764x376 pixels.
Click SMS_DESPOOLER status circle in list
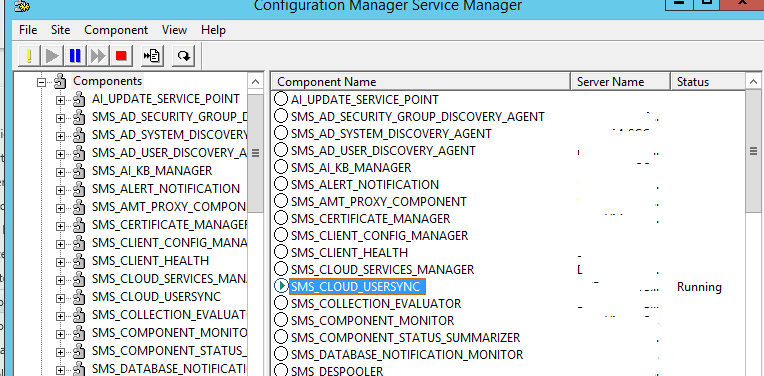click(x=281, y=371)
